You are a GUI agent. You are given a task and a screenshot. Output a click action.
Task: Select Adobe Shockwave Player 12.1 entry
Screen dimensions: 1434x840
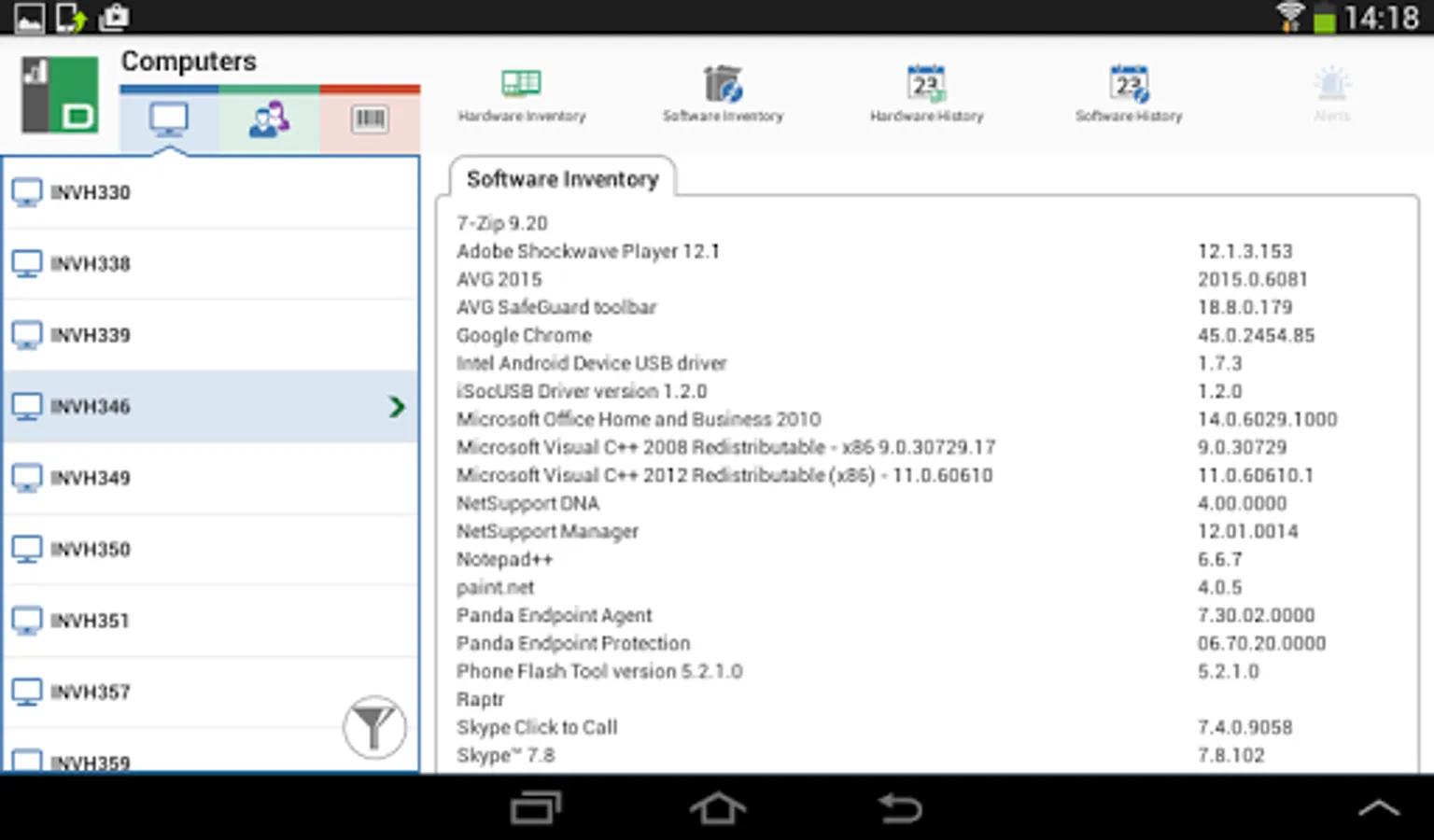tap(588, 251)
